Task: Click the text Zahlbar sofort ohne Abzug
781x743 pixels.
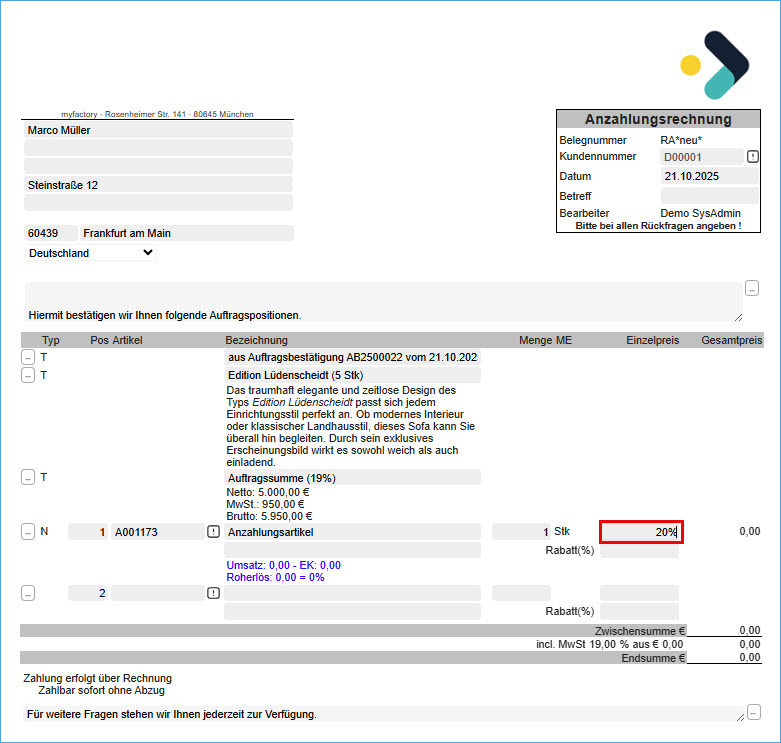Action: (101, 690)
